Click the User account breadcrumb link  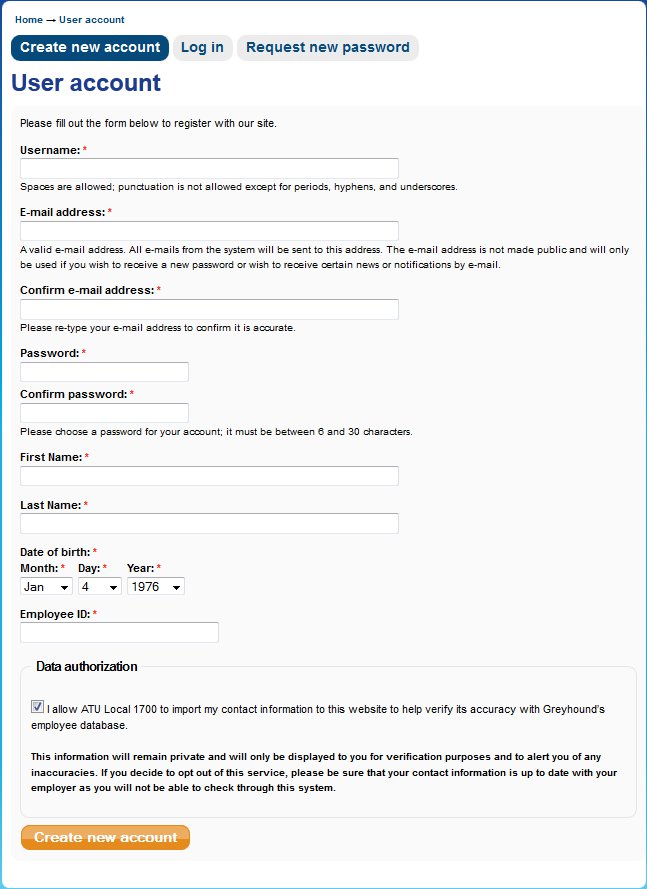[92, 20]
